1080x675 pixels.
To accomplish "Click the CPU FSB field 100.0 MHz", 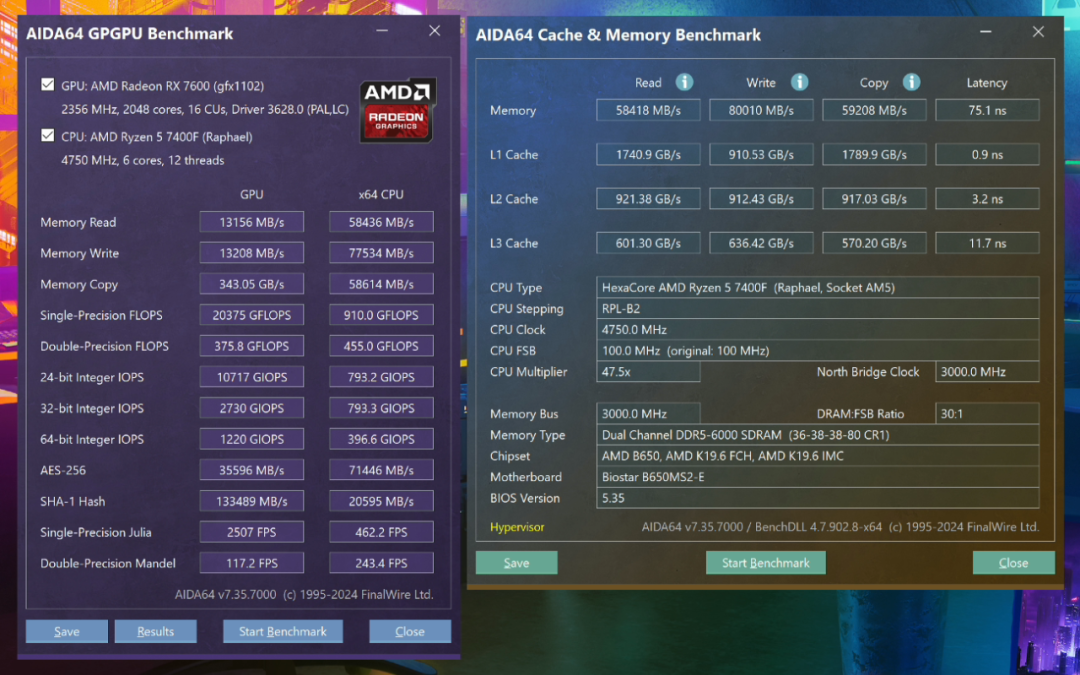I will 818,351.
